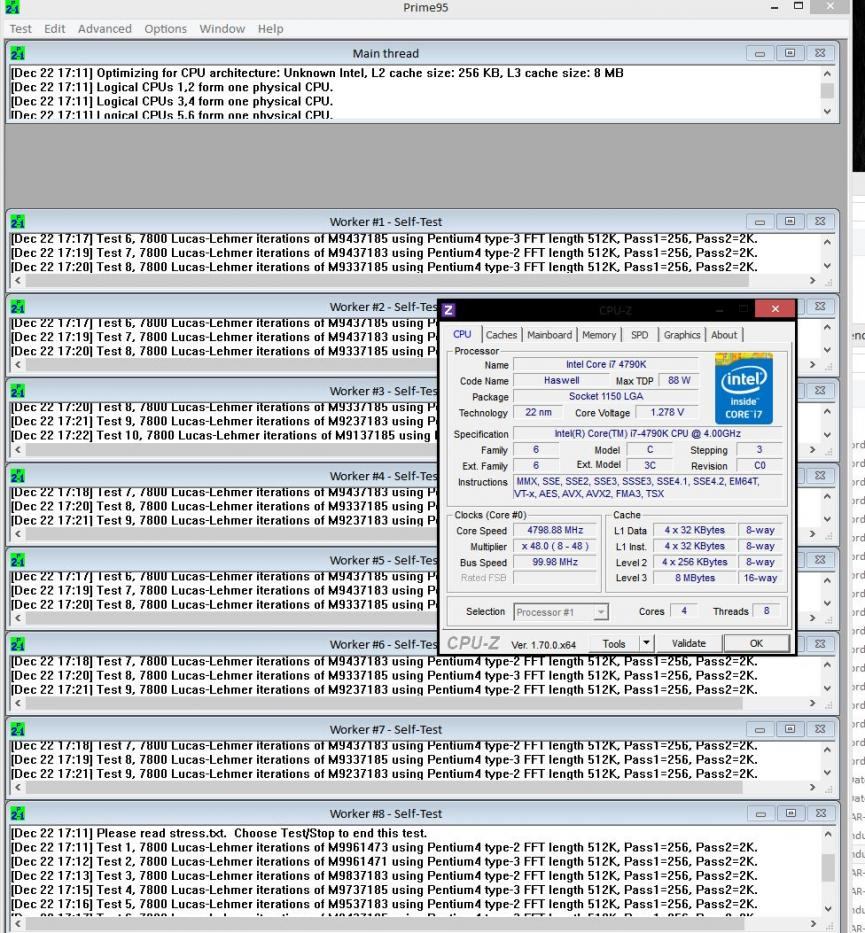Click the Worker #5 window icon
This screenshot has height=933, width=865.
pos(17,561)
